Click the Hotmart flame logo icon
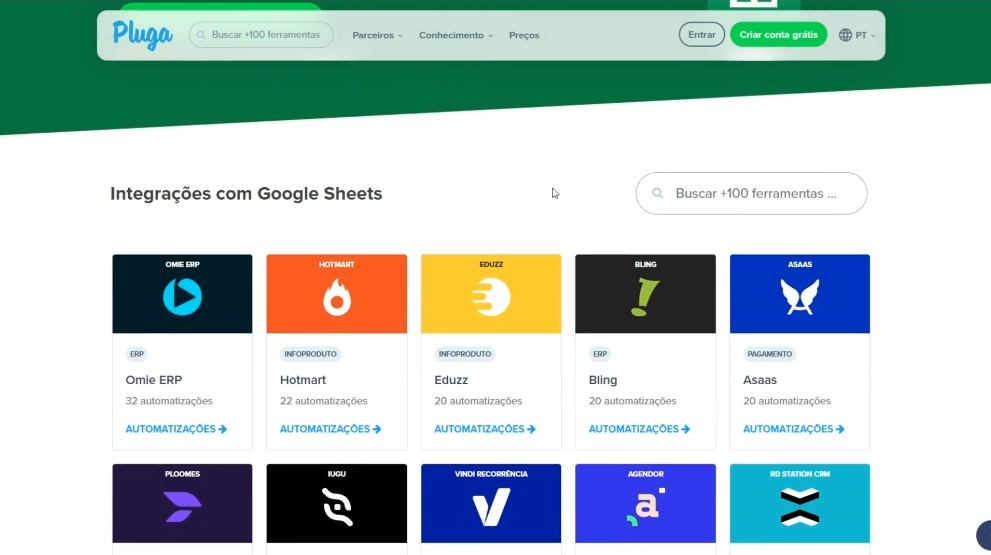 pyautogui.click(x=336, y=297)
